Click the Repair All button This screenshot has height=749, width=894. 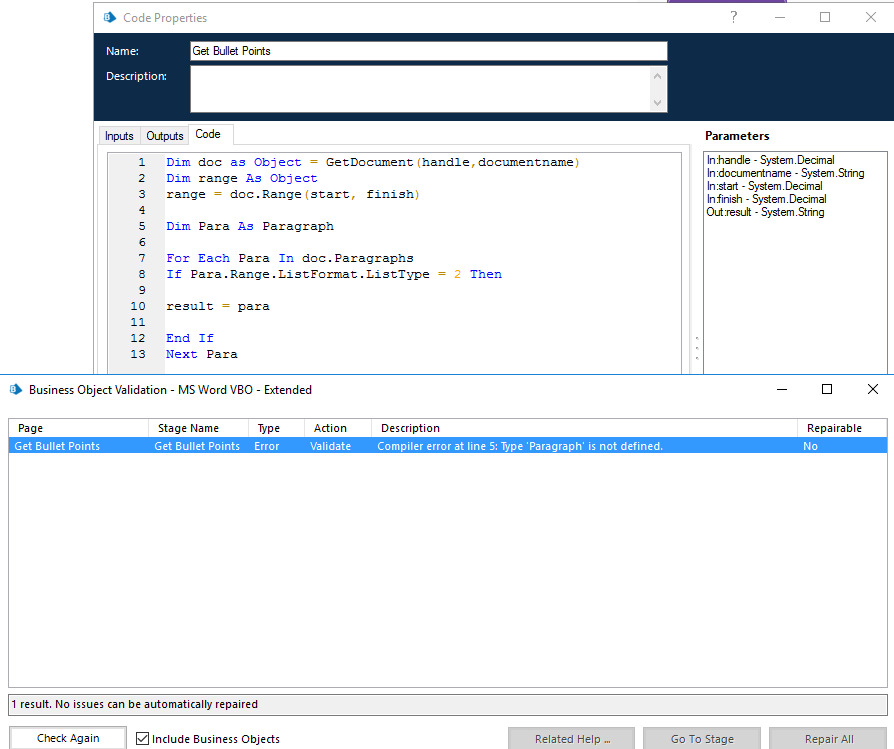pos(833,738)
